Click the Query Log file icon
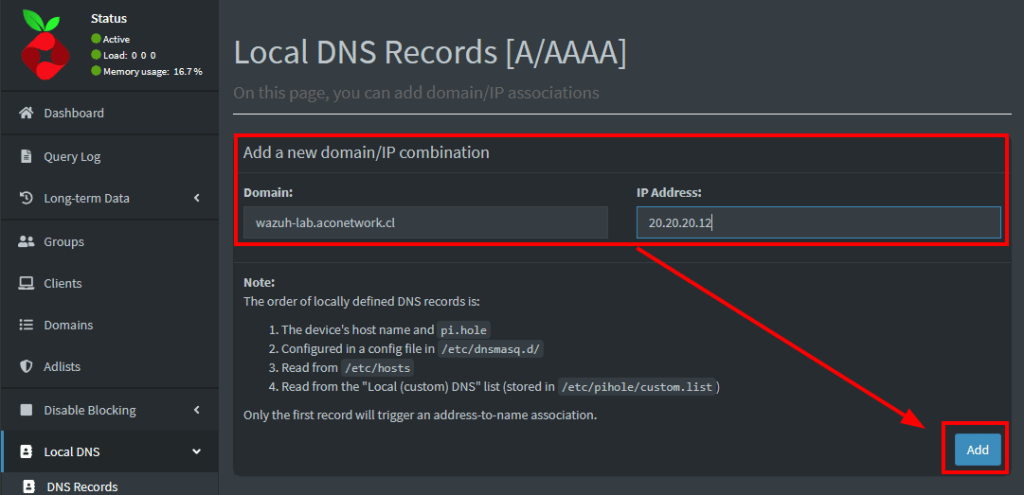The height and width of the screenshot is (495, 1024). pos(27,156)
